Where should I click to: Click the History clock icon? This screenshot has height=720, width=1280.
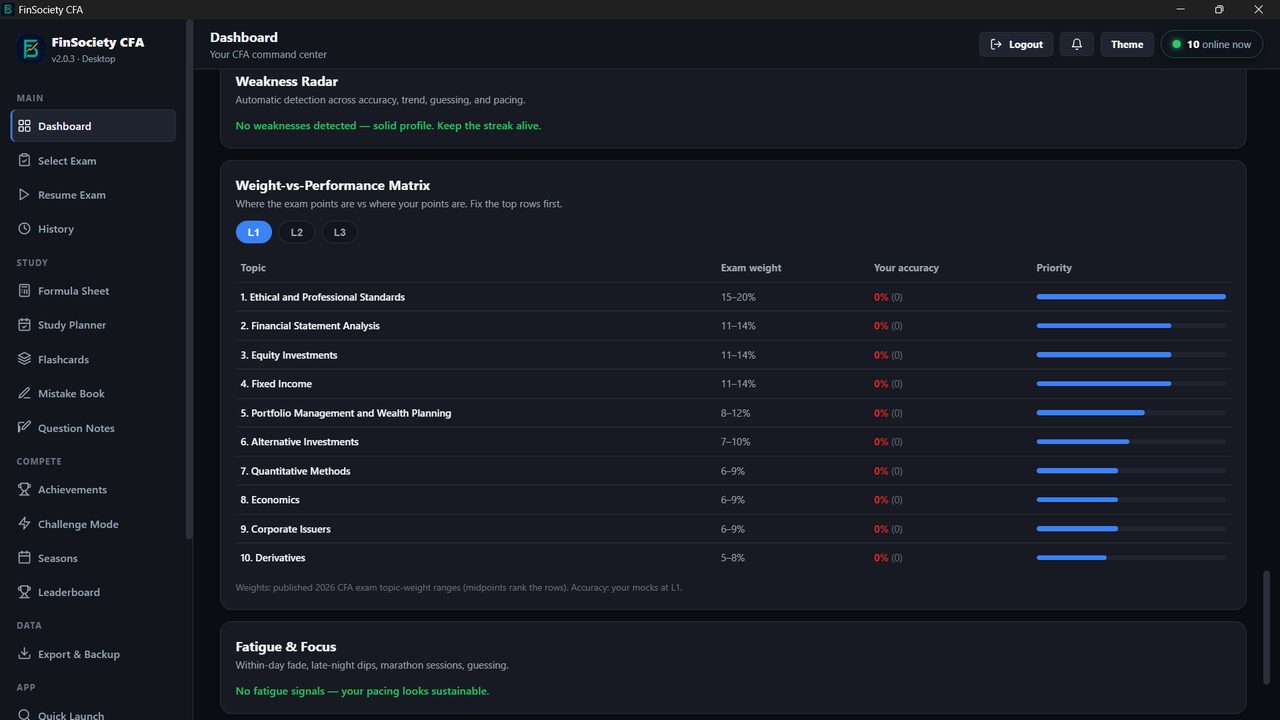(x=25, y=229)
